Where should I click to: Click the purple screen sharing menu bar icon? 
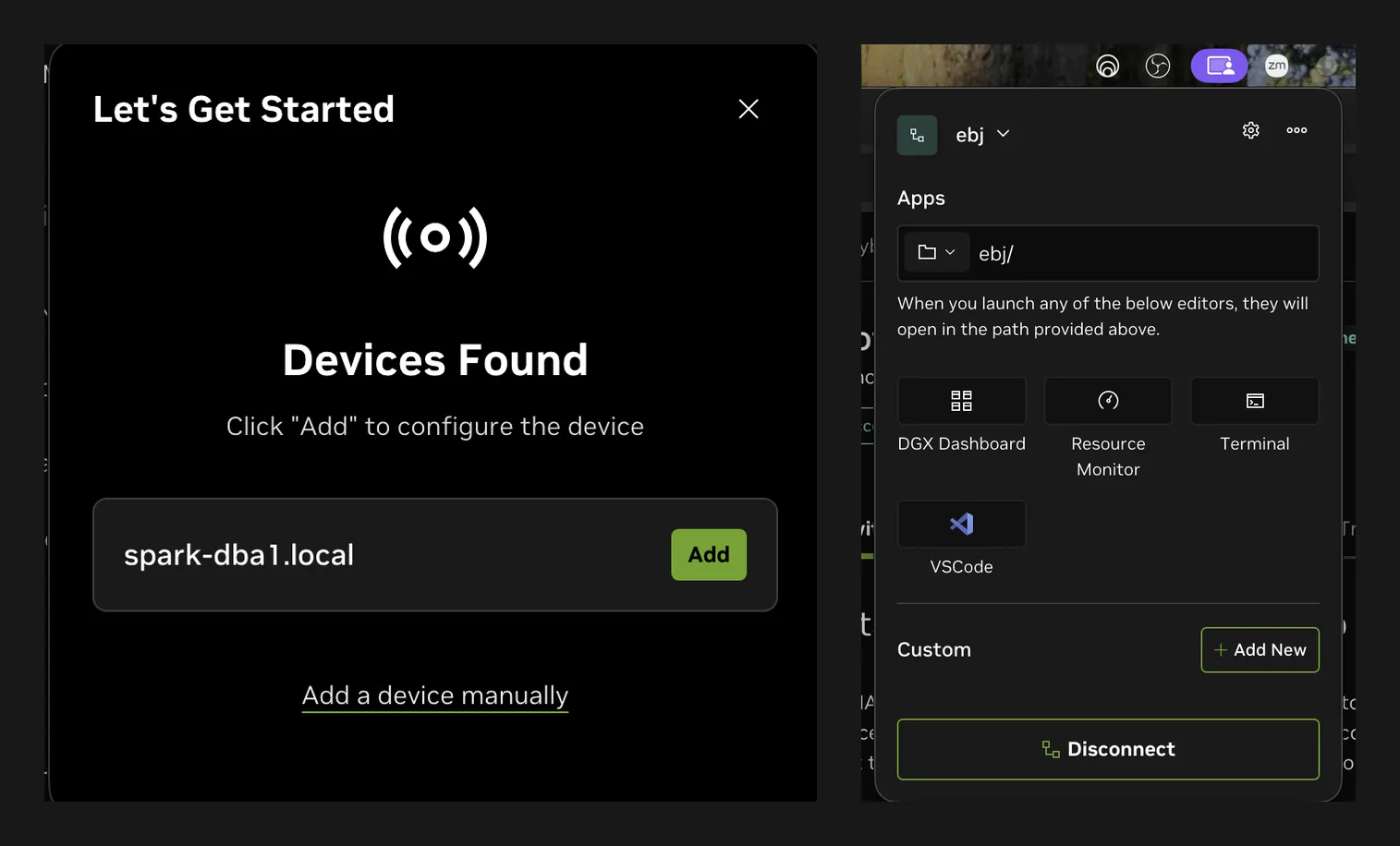1220,66
